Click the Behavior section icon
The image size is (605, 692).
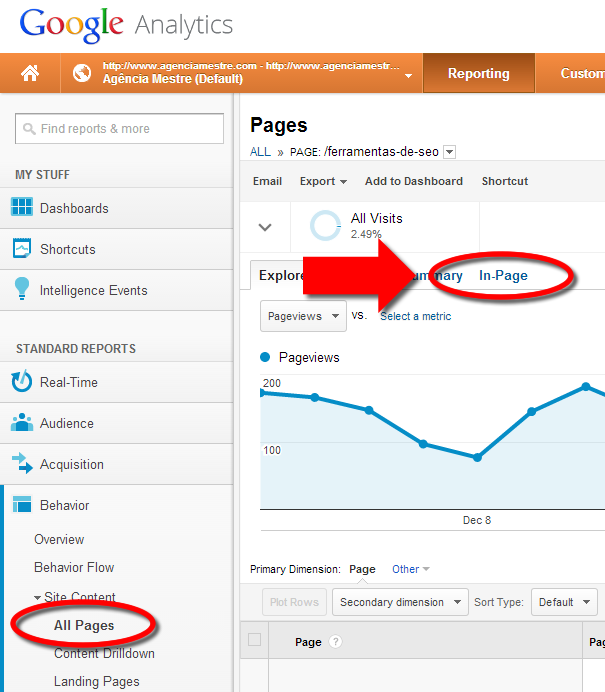click(x=21, y=505)
